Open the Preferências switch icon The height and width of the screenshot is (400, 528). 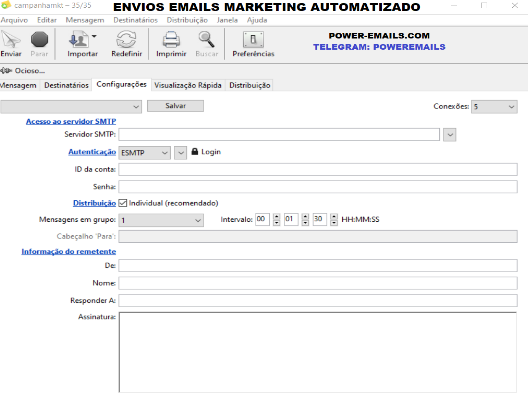tap(253, 40)
